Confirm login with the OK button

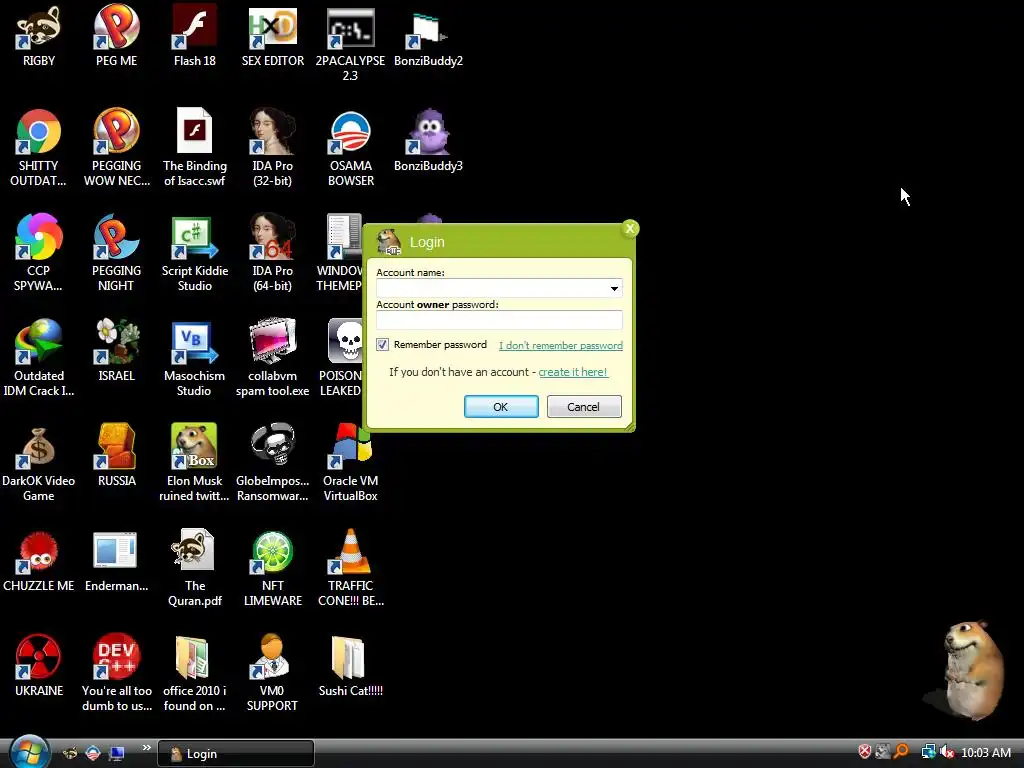point(501,407)
